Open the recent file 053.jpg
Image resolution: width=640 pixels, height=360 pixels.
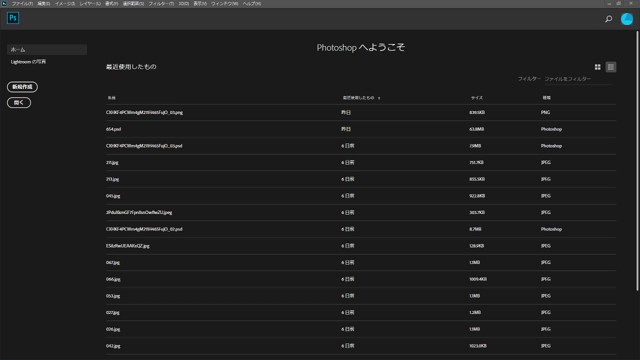tap(113, 296)
